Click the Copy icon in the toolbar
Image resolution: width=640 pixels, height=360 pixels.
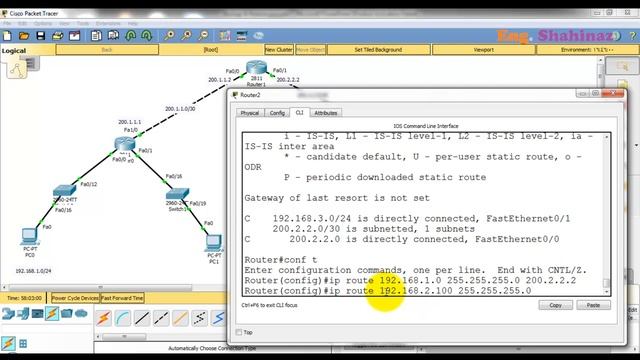pyautogui.click(x=96, y=36)
